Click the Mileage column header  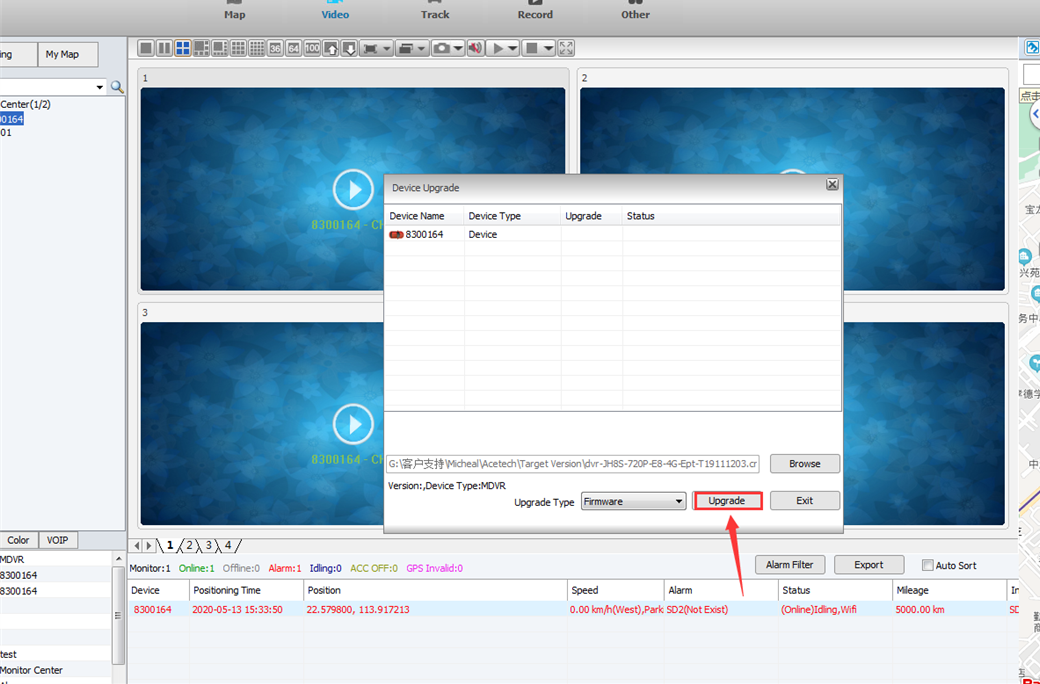pyautogui.click(x=948, y=590)
